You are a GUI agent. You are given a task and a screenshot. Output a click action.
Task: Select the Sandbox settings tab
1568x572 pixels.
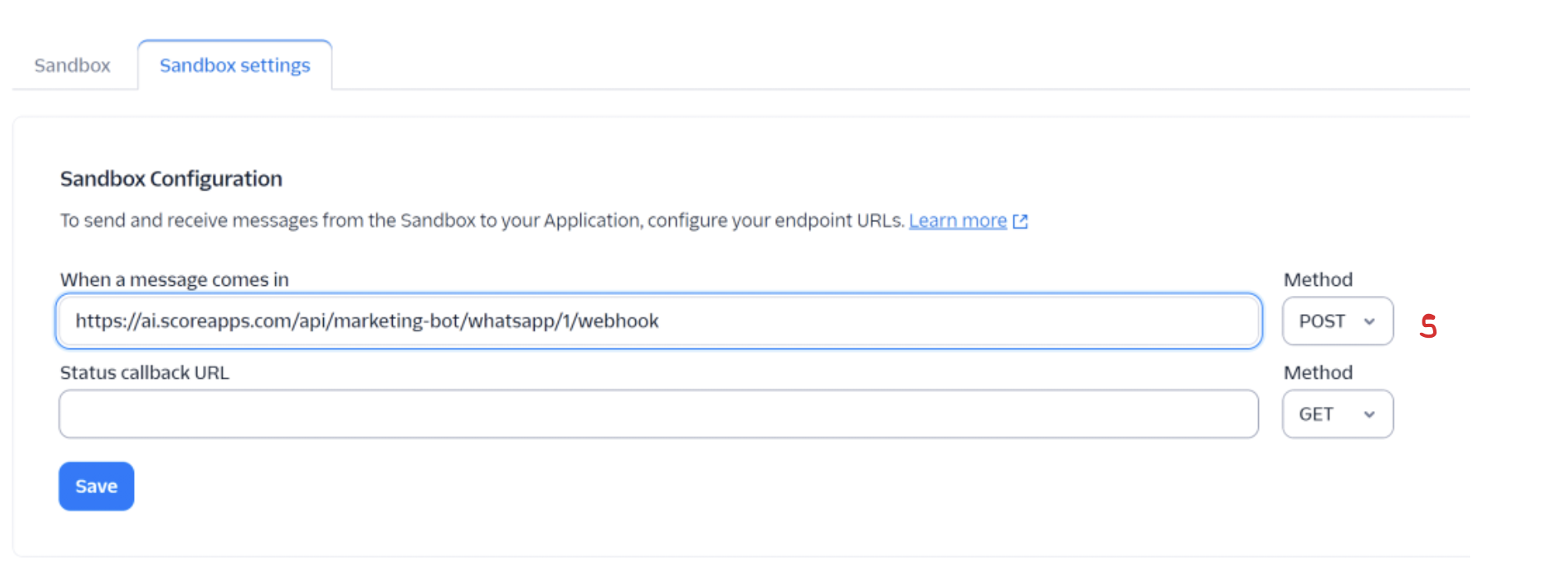pyautogui.click(x=234, y=65)
